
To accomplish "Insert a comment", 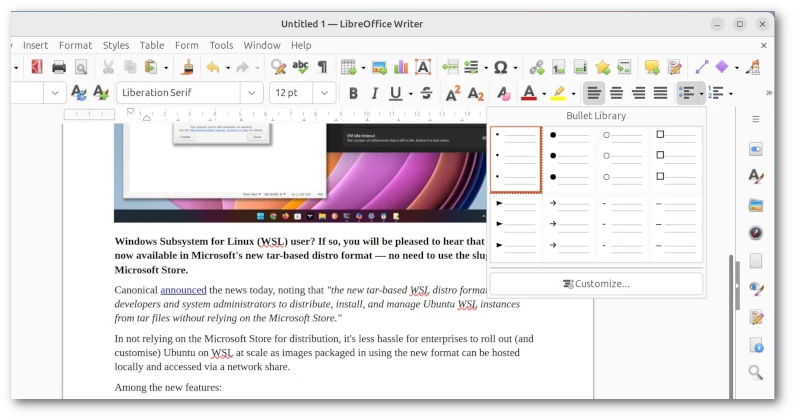I will click(x=652, y=67).
